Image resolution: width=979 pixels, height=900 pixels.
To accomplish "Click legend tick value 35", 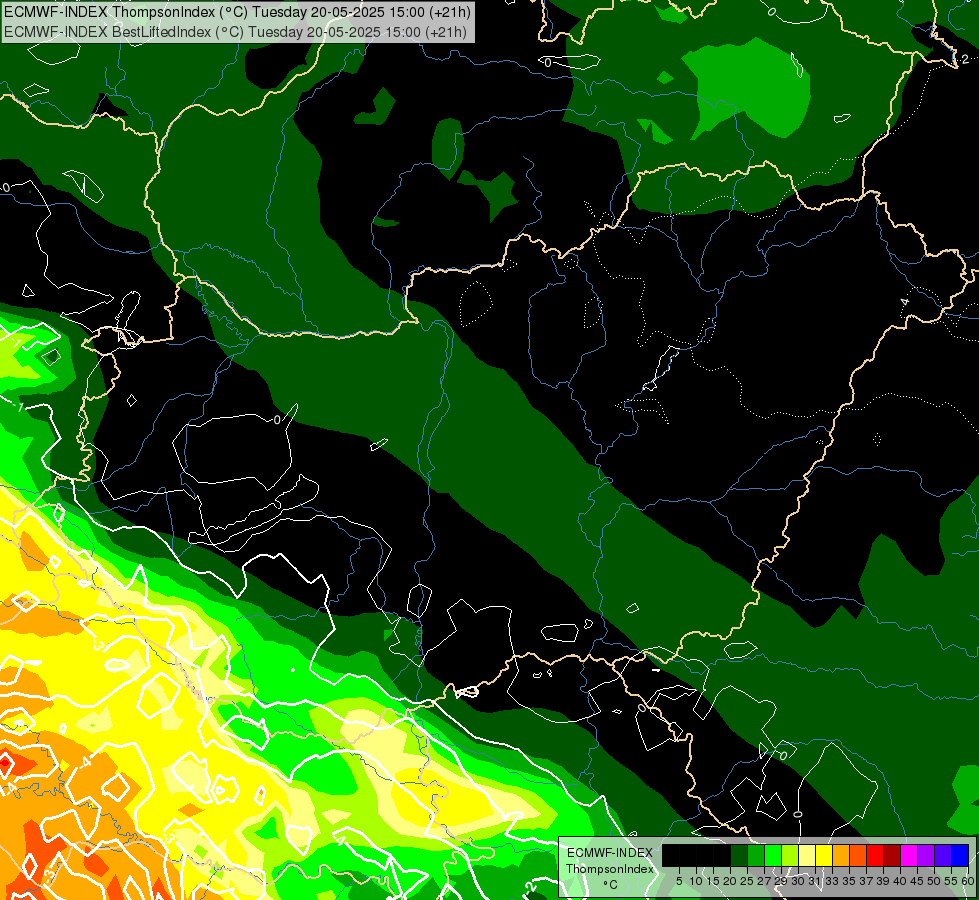I will point(849,881).
